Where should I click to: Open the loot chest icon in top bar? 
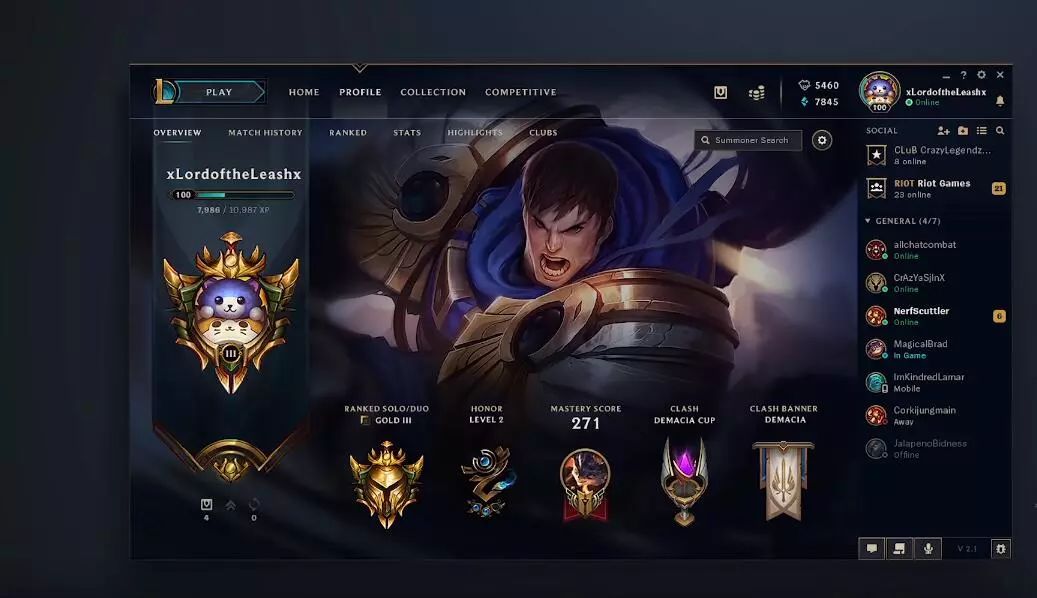click(x=721, y=93)
